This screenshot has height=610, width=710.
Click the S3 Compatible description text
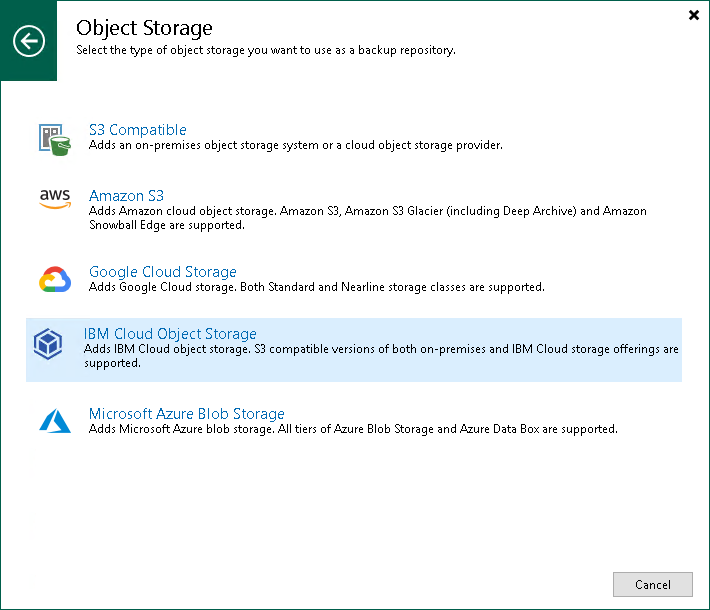(295, 145)
